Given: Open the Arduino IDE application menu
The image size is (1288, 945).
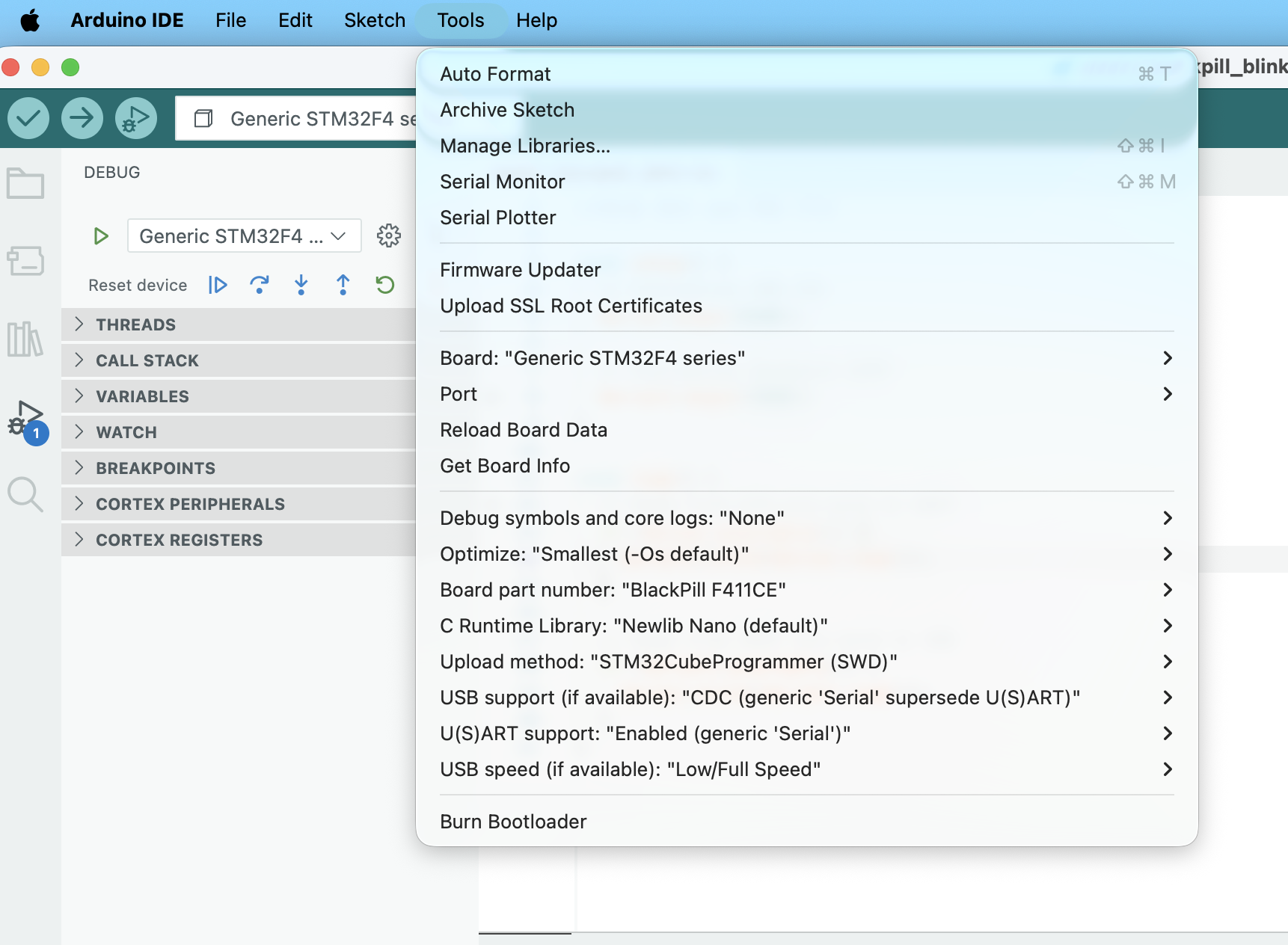Looking at the screenshot, I should coord(127,20).
